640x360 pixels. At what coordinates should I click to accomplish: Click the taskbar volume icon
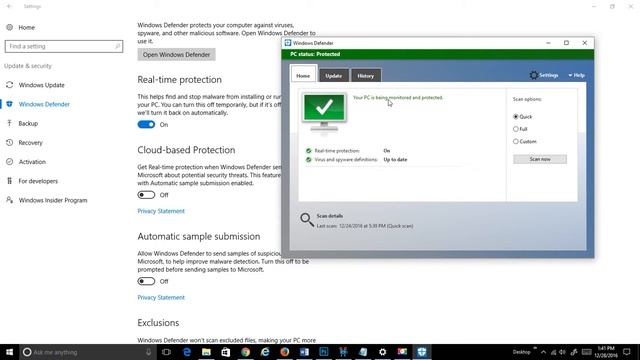(x=562, y=352)
